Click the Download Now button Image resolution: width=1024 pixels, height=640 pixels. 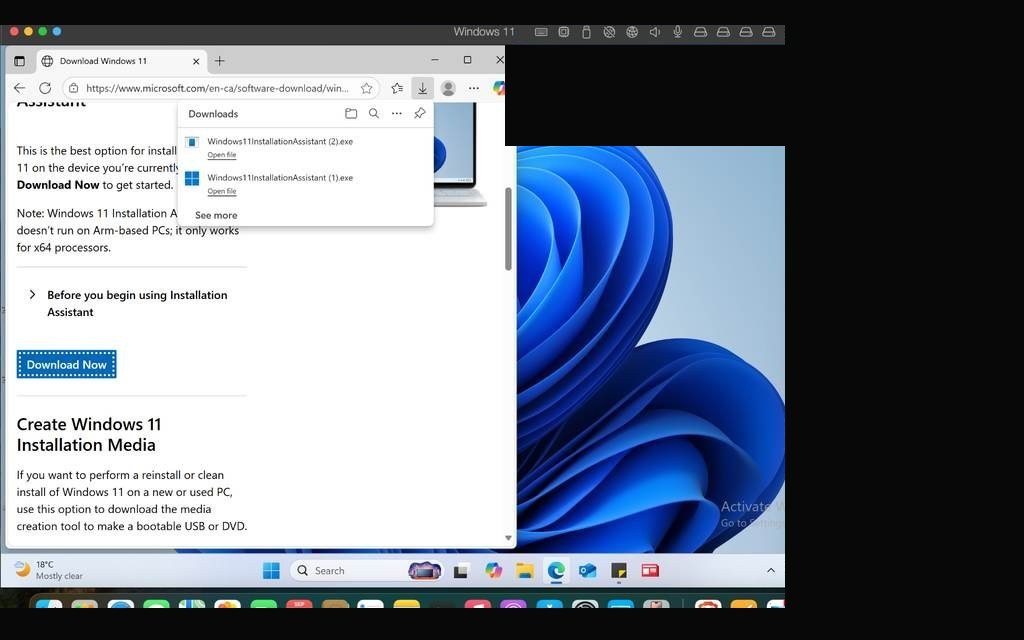tap(67, 364)
